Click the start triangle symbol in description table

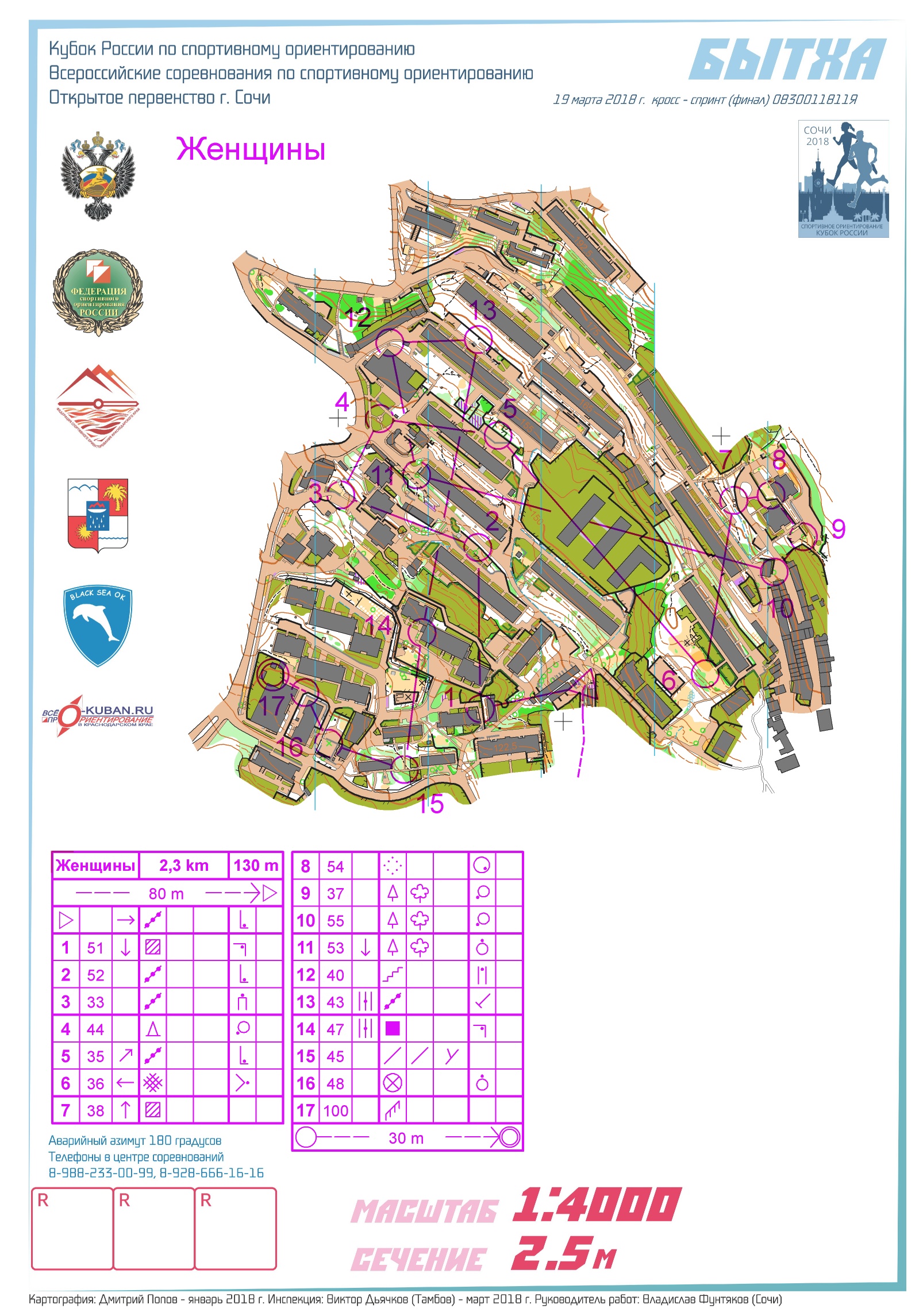[x=66, y=920]
